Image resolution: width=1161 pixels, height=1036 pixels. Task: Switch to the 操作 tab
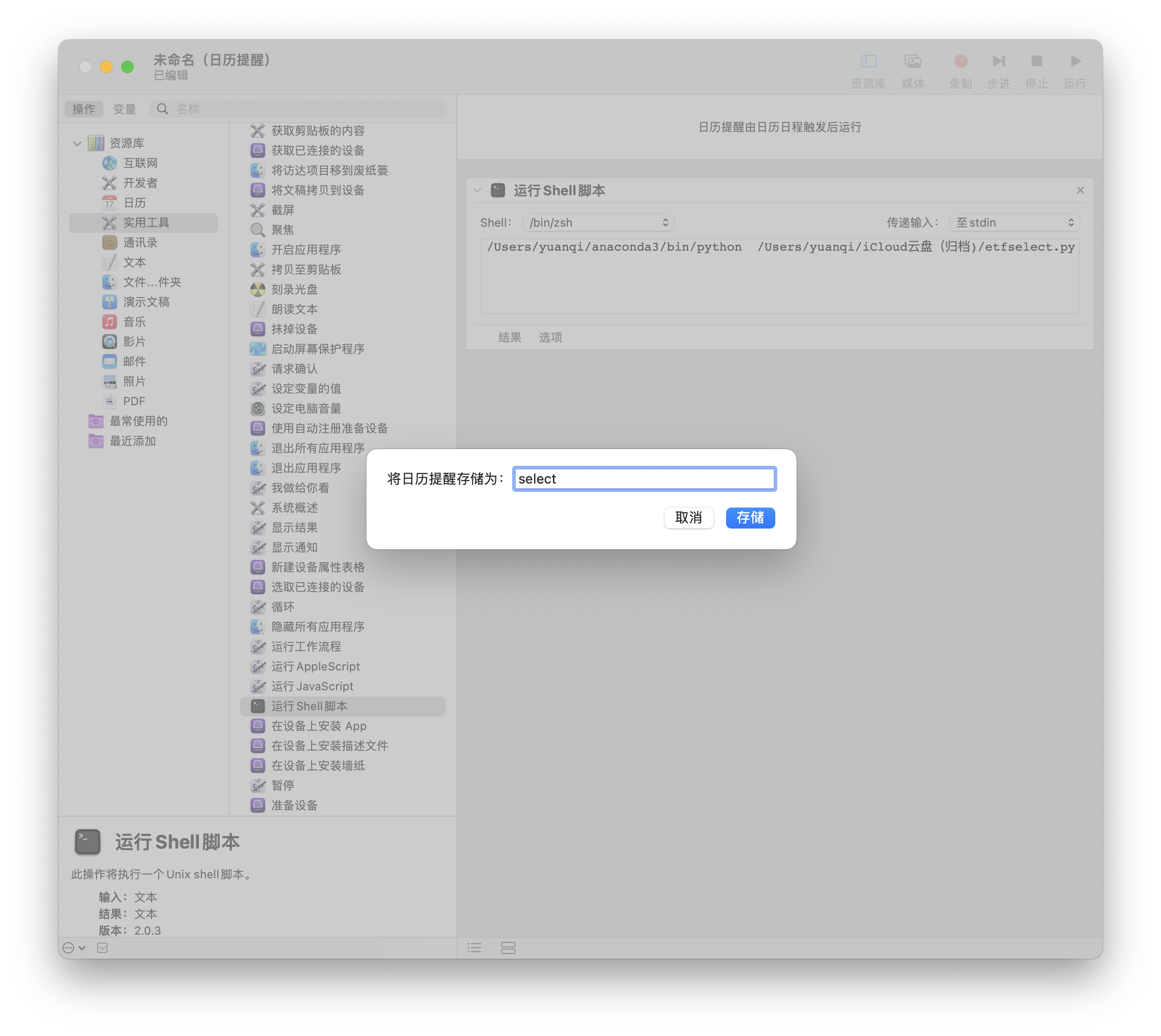tap(84, 109)
